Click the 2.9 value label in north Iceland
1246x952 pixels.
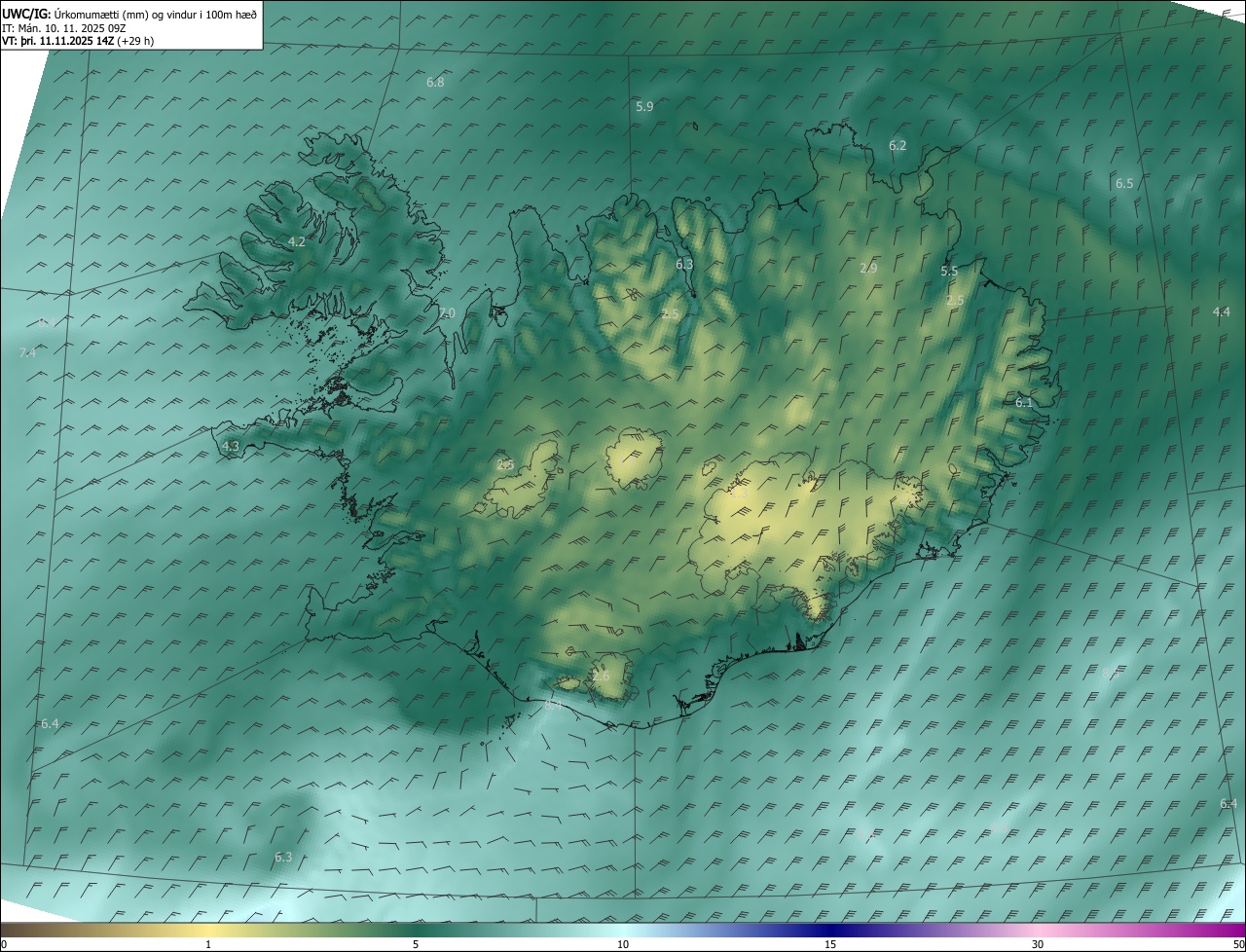[869, 269]
